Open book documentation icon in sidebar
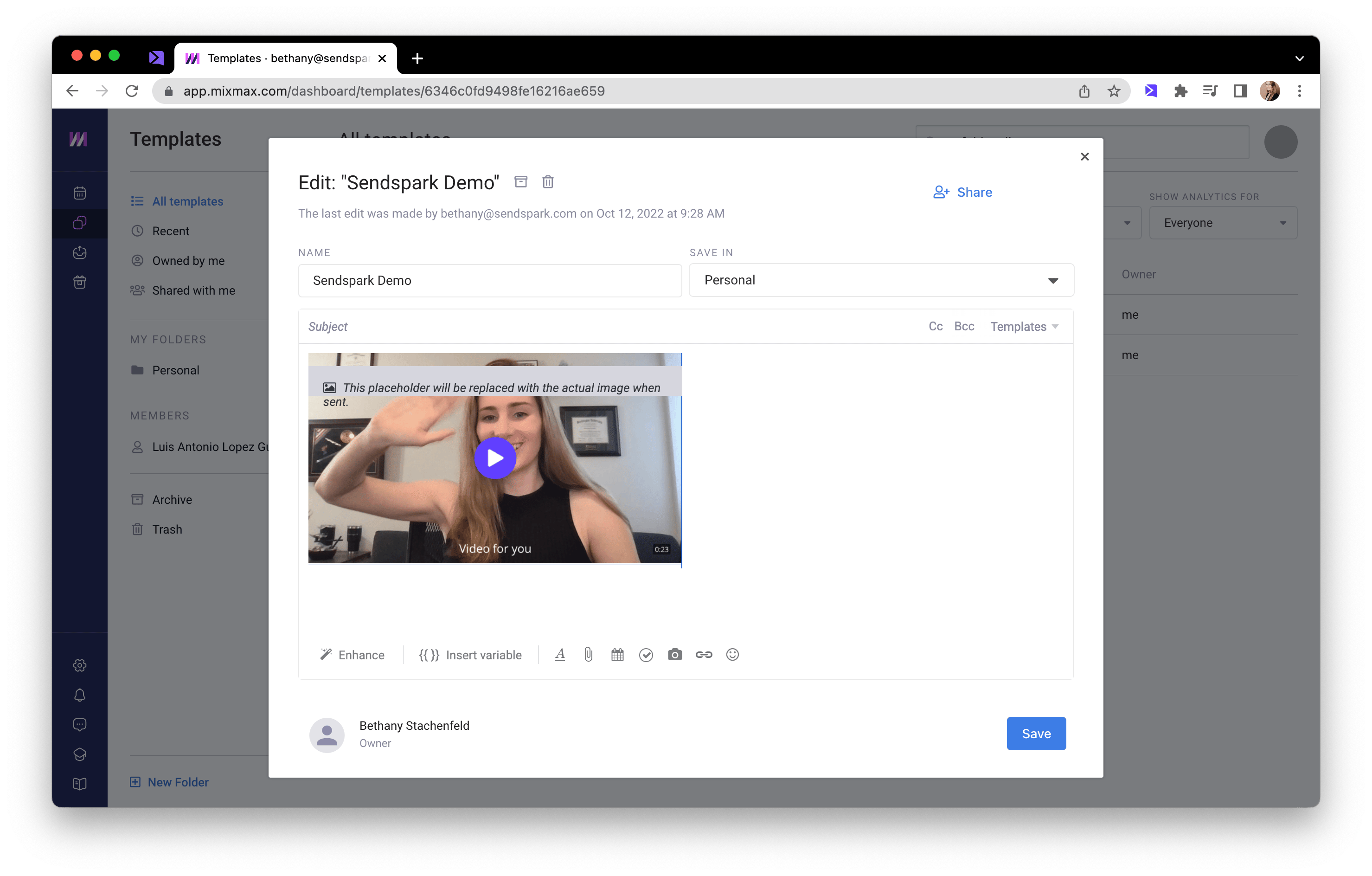 coord(80,784)
